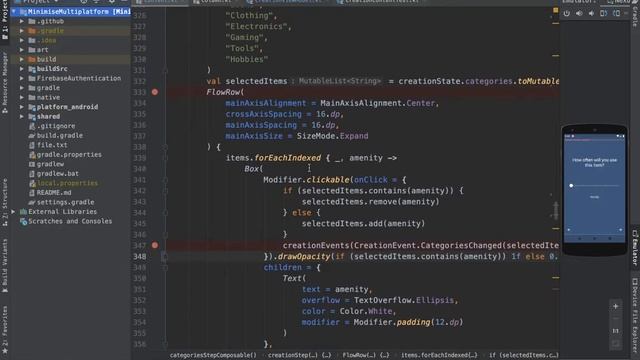Select the art folder
This screenshot has width=640, height=360.
(x=42, y=50)
